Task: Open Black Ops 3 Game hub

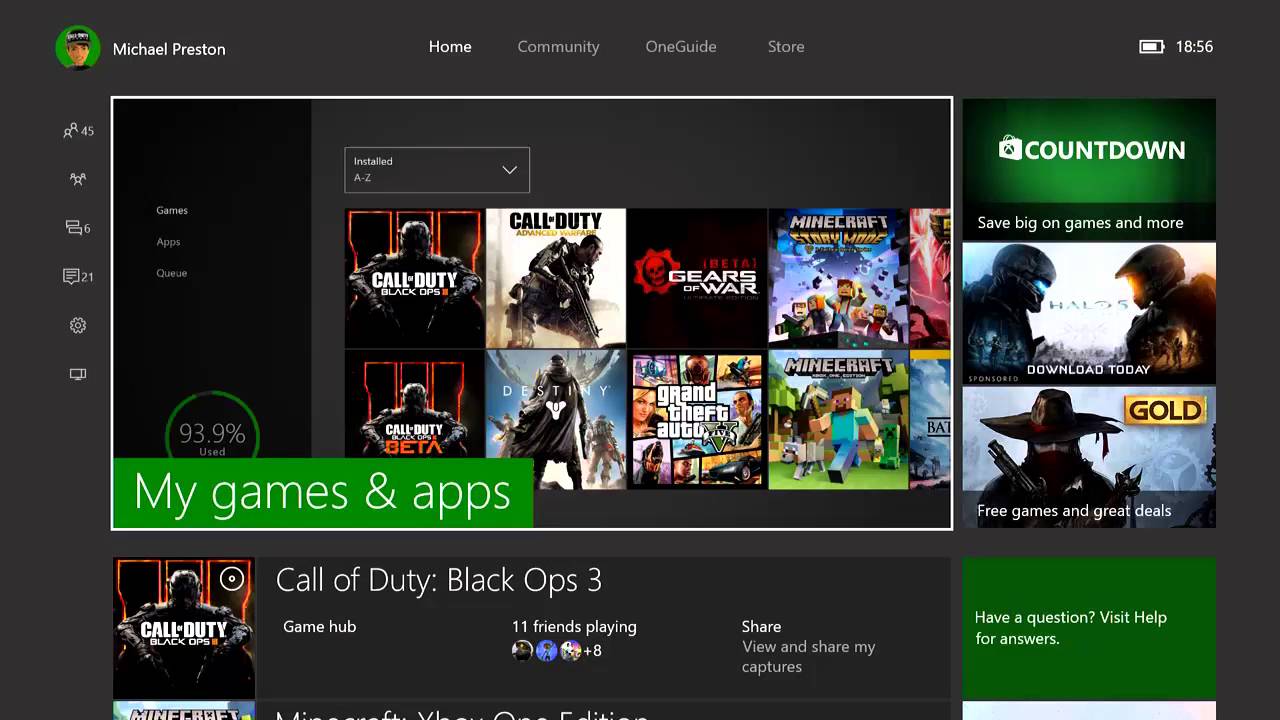Action: pos(320,627)
